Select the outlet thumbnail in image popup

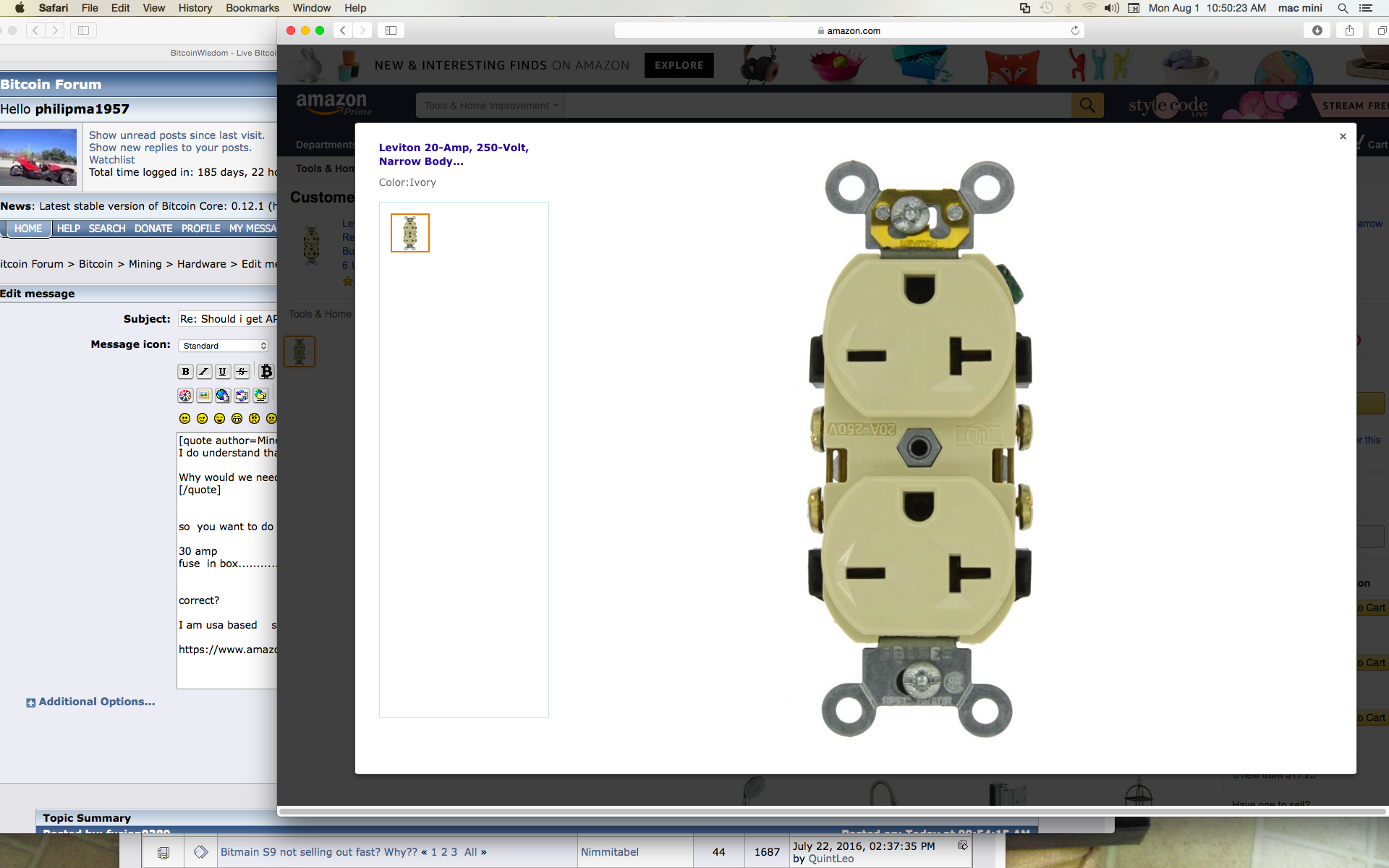[410, 233]
